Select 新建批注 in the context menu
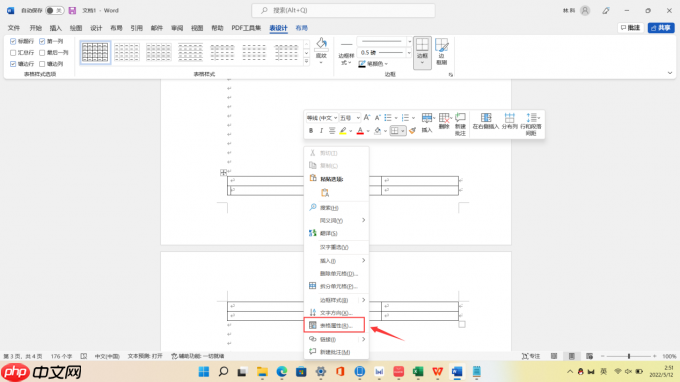Screen dimensions: 680x382 tap(337, 352)
